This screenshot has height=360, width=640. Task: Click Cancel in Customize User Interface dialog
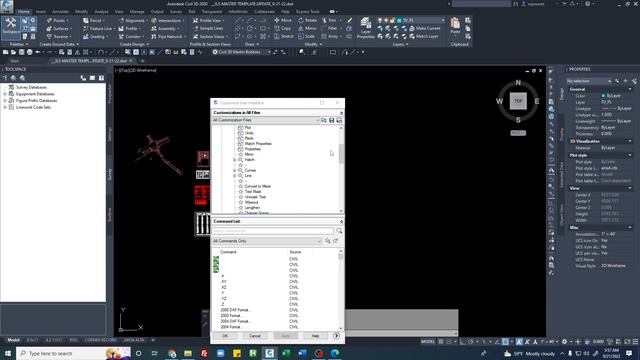pos(255,336)
